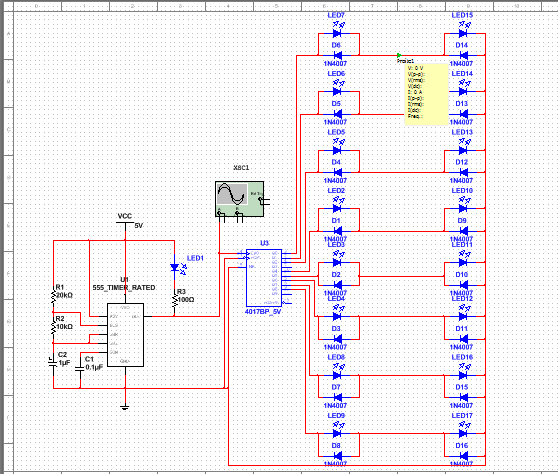The height and width of the screenshot is (474, 558).
Task: Click the VCC 5V power source
Action: [x=125, y=223]
